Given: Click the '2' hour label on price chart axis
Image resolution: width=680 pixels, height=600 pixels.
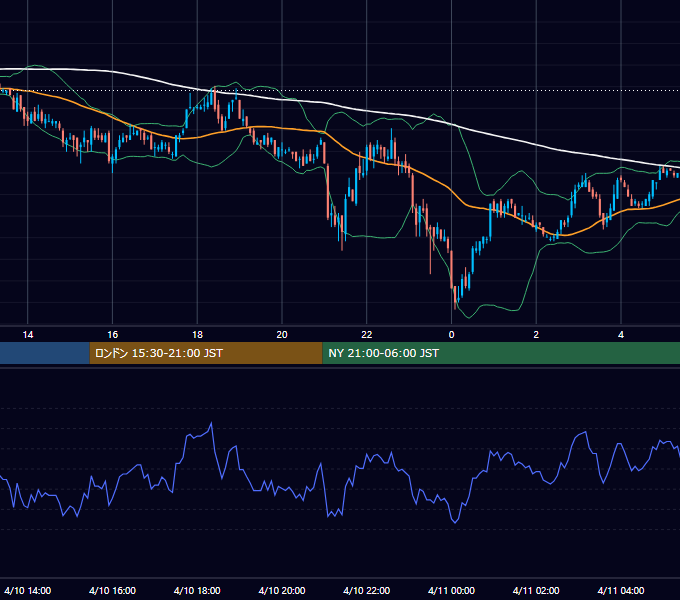Looking at the screenshot, I should pos(536,335).
